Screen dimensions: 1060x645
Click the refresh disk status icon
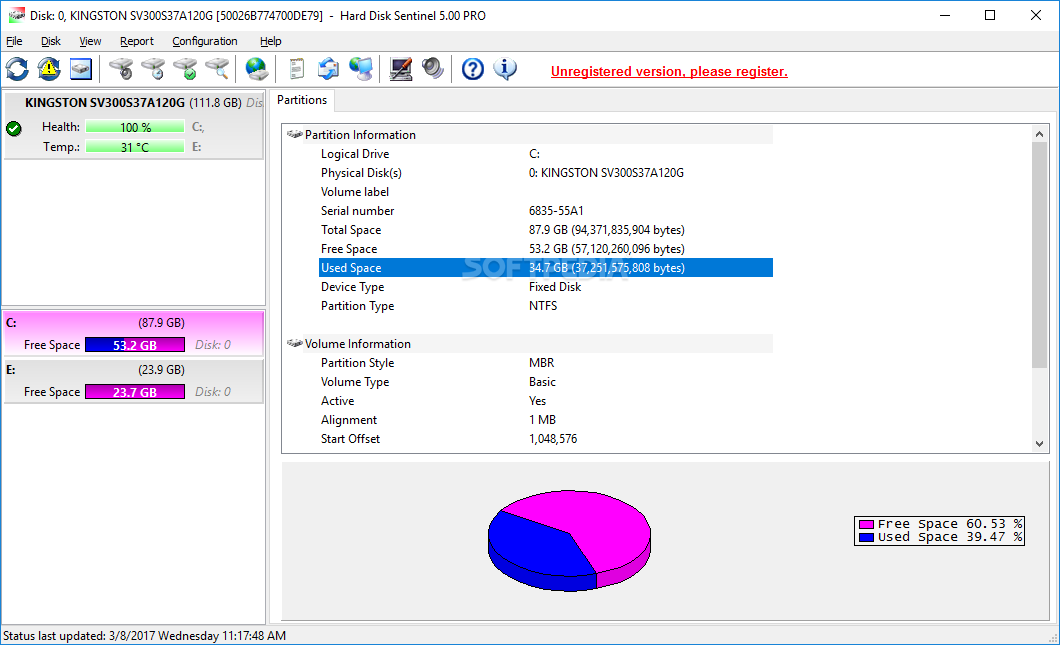coord(17,69)
